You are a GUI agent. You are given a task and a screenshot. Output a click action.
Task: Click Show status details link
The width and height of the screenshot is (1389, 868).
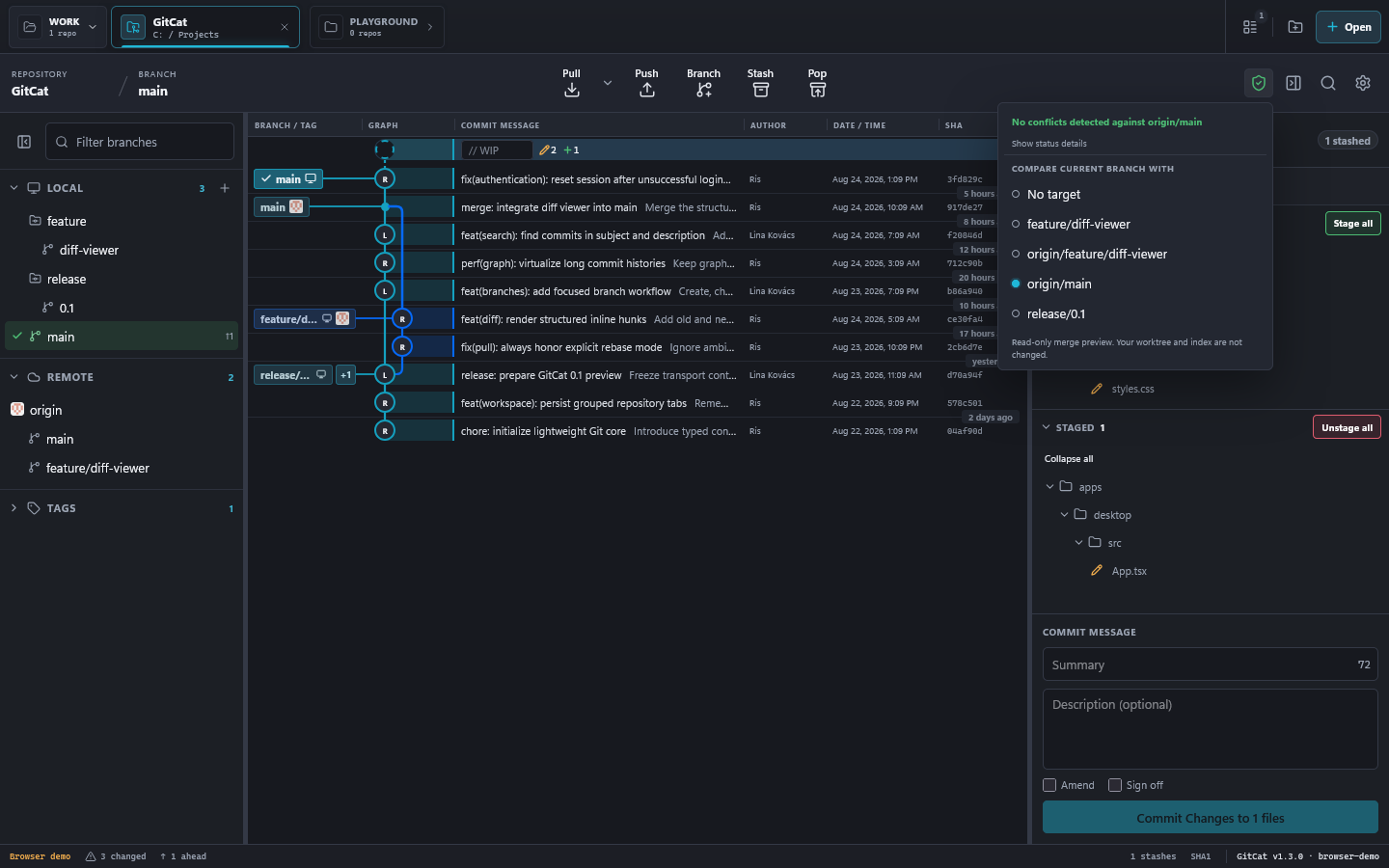[x=1049, y=144]
